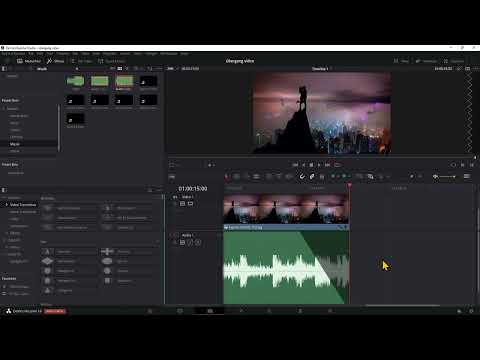
Task: Select the green audio clip waveform
Action: [286, 267]
